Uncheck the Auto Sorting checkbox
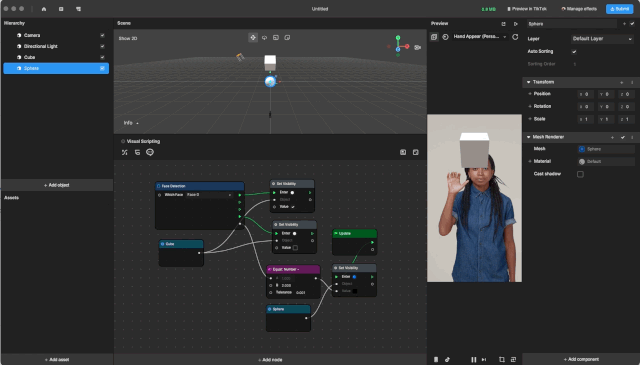Screen dimensions: 640x365 574,51
